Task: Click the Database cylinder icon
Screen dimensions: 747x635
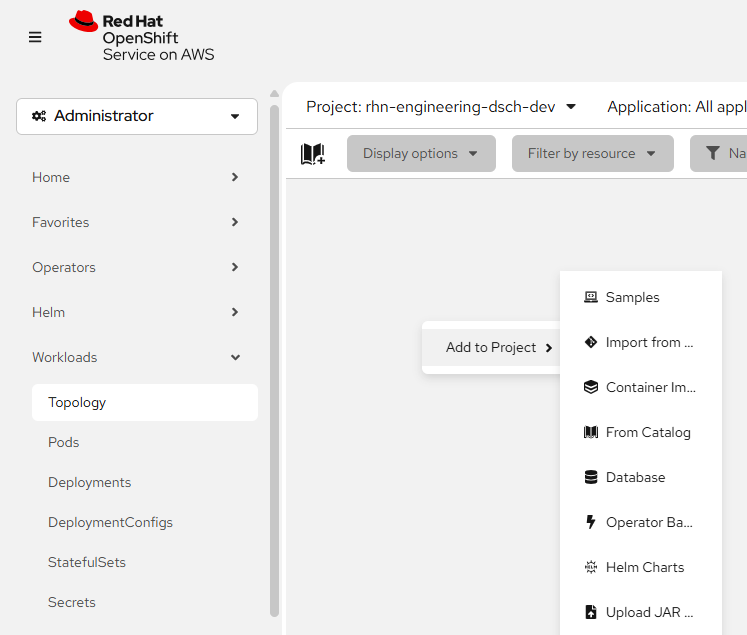Action: click(x=591, y=477)
